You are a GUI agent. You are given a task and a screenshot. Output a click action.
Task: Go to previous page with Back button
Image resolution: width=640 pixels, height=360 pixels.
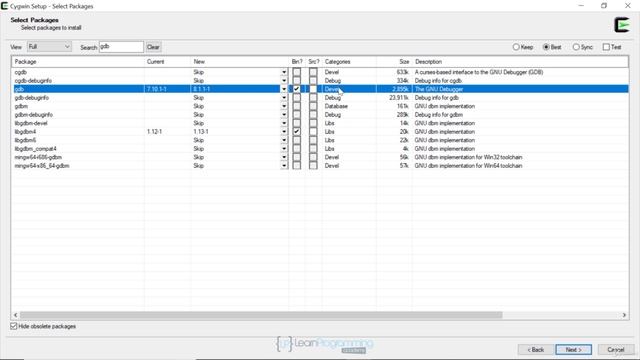[x=536, y=350]
